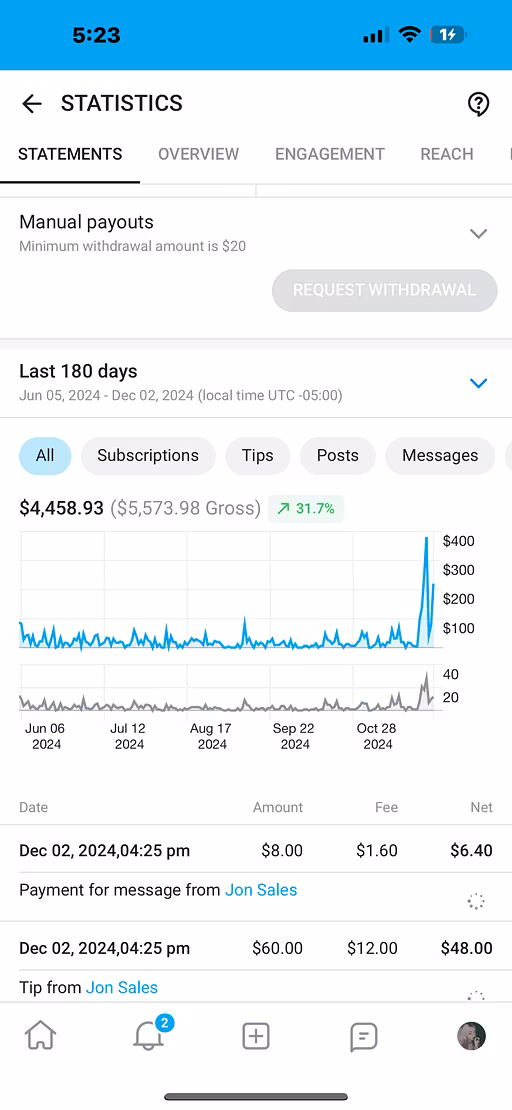This screenshot has width=512, height=1110.
Task: Select the Subscriptions filter chip
Action: [148, 455]
